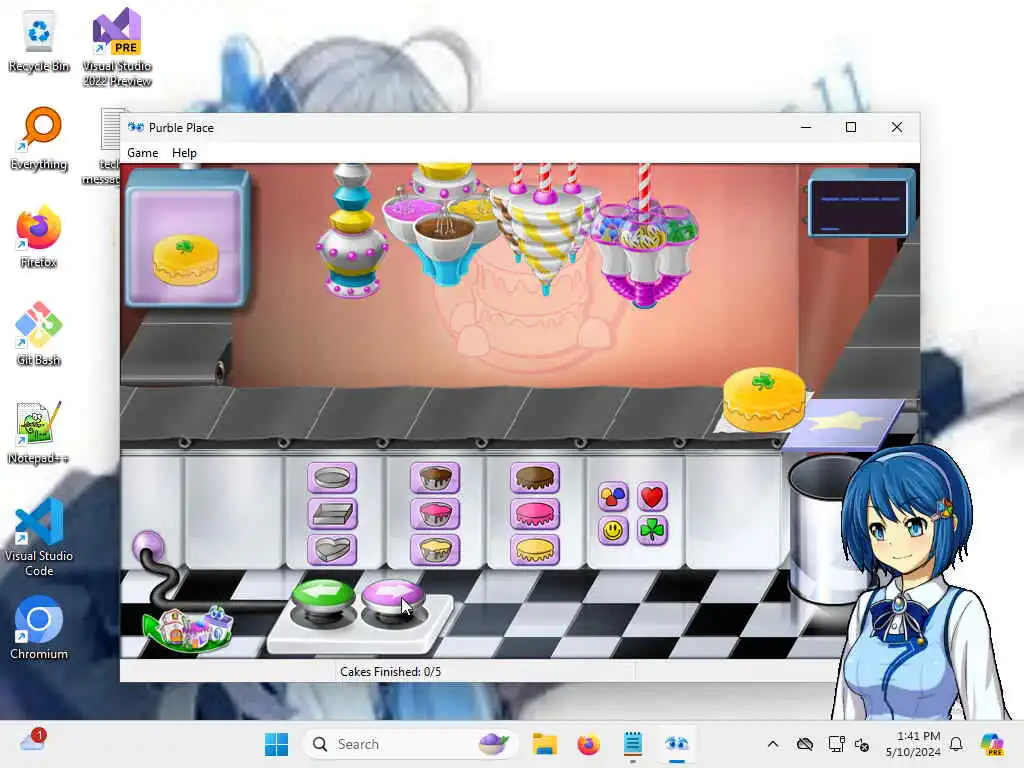This screenshot has width=1024, height=768.
Task: Click the Copilot Preview taskbar icon
Action: [x=992, y=744]
